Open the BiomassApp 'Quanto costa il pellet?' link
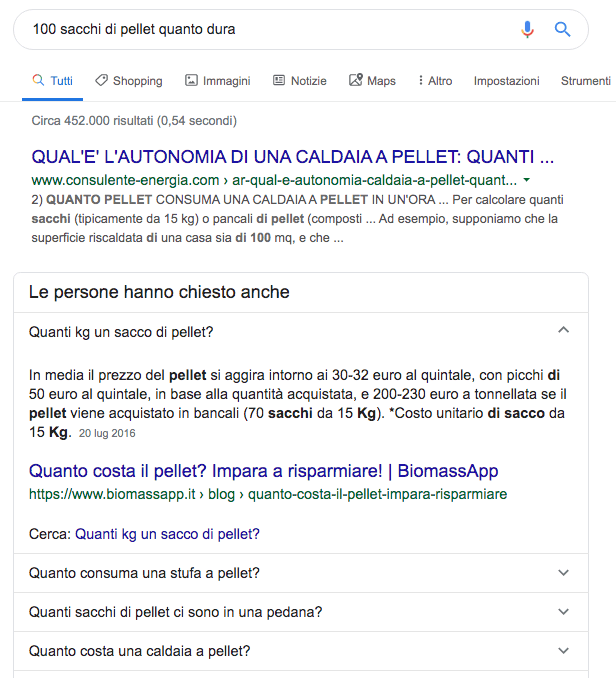 [x=263, y=471]
